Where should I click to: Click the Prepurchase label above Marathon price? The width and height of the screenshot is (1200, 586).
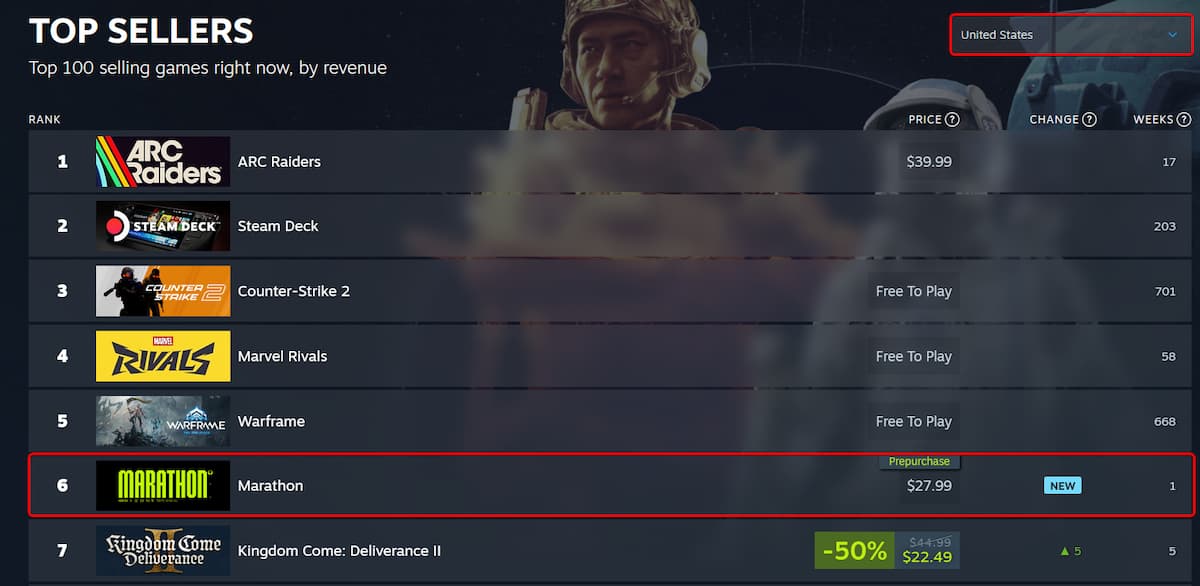919,462
